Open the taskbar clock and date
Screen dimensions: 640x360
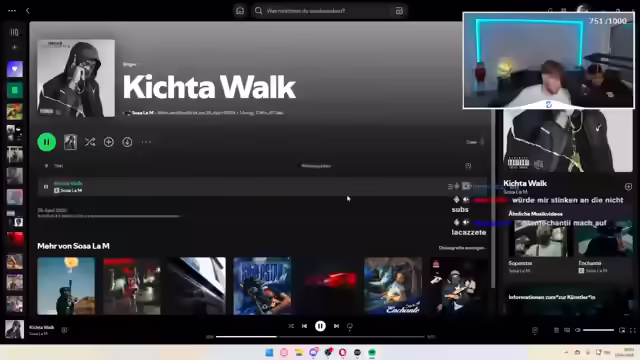(x=625, y=352)
